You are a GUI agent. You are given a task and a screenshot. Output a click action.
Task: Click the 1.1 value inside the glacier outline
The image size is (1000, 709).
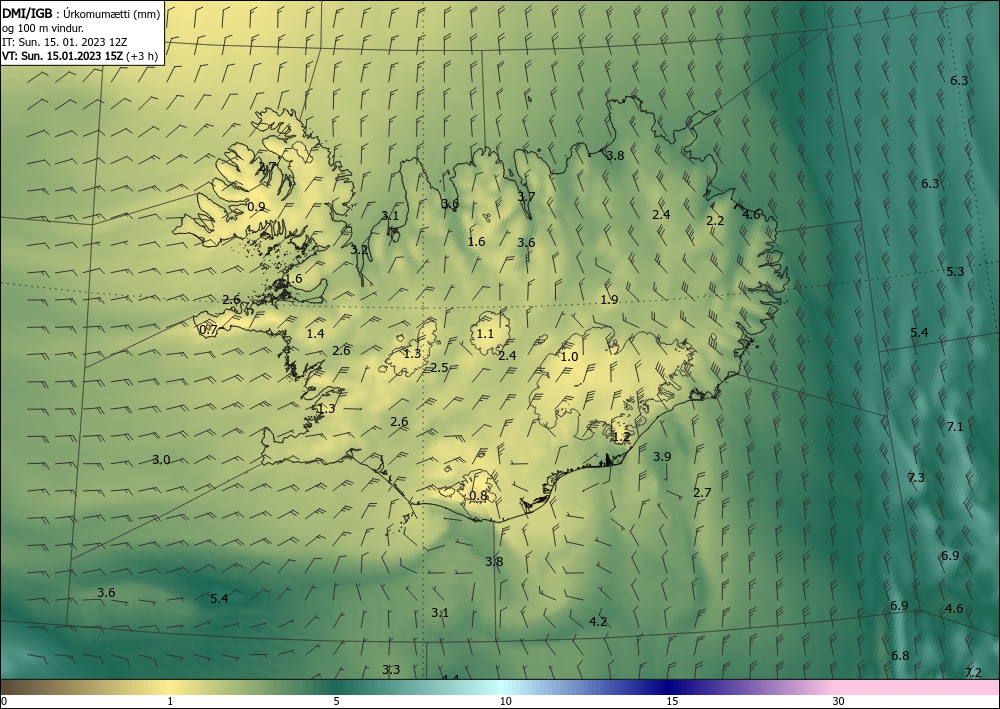click(x=485, y=333)
